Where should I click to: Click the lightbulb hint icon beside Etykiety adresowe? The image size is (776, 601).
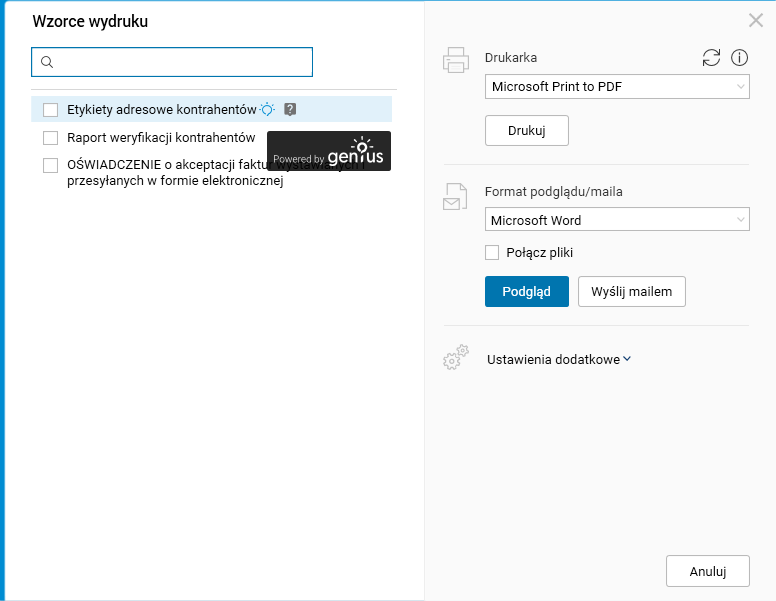tap(267, 110)
